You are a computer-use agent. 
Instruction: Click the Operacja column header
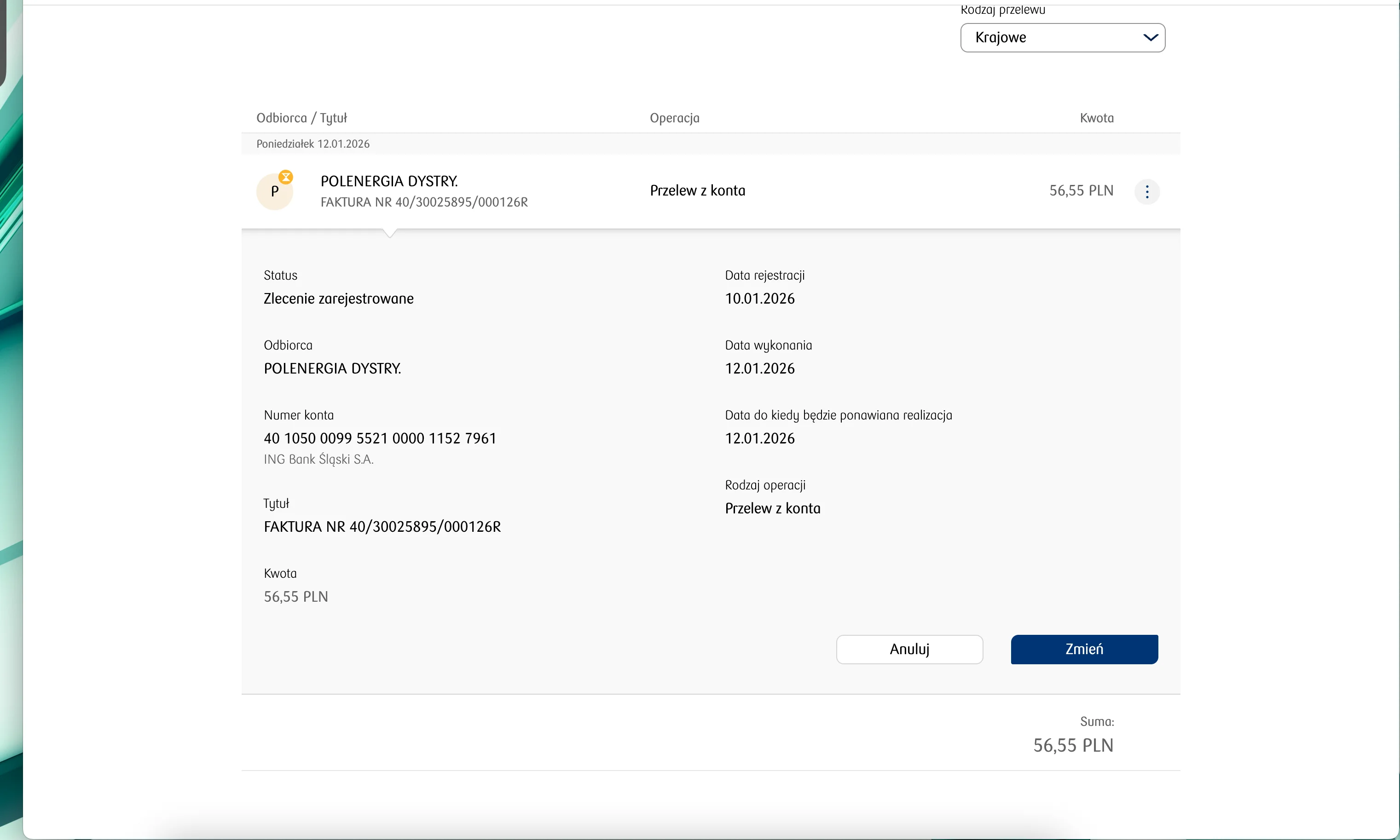click(x=674, y=118)
